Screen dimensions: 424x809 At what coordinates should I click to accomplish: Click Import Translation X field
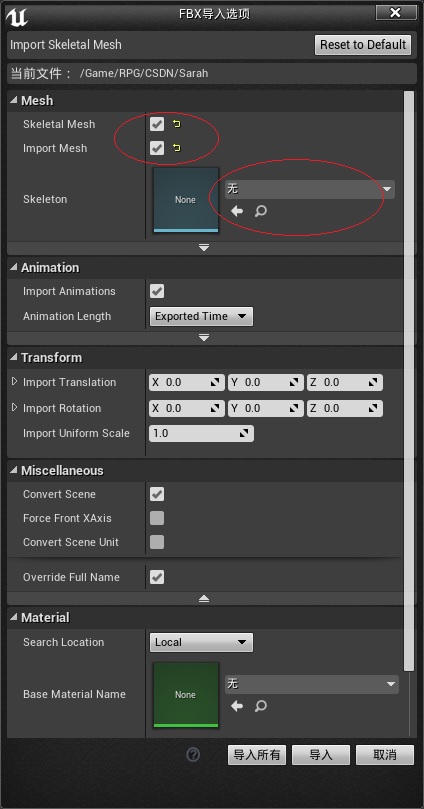point(187,382)
